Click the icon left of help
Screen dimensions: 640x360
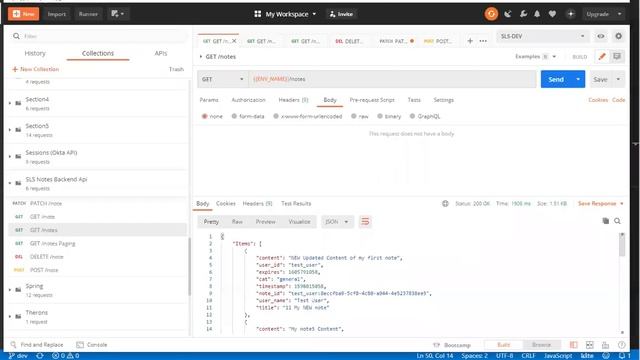point(605,345)
